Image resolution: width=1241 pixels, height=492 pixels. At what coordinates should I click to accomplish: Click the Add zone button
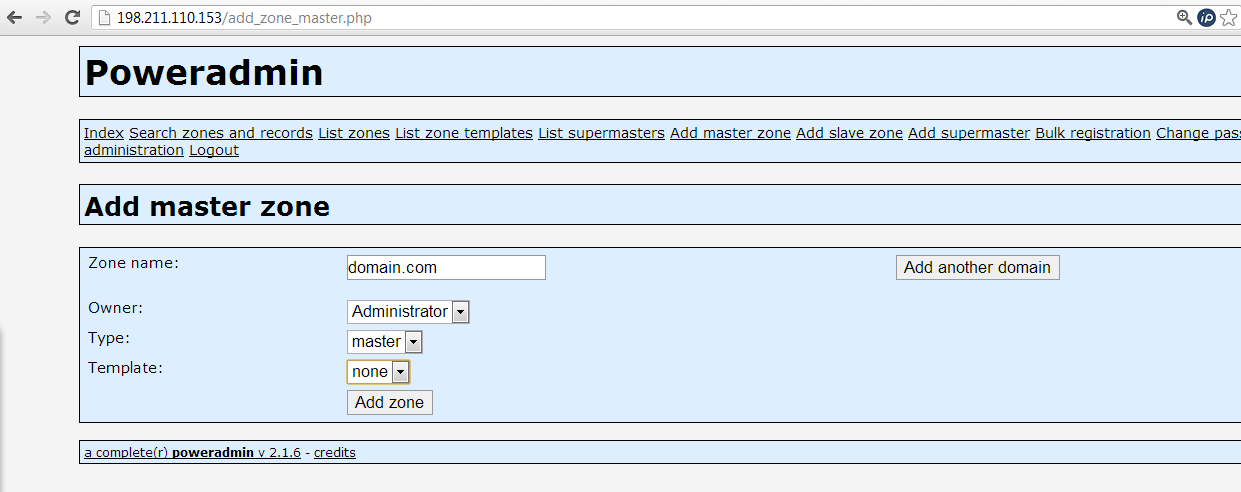click(390, 402)
